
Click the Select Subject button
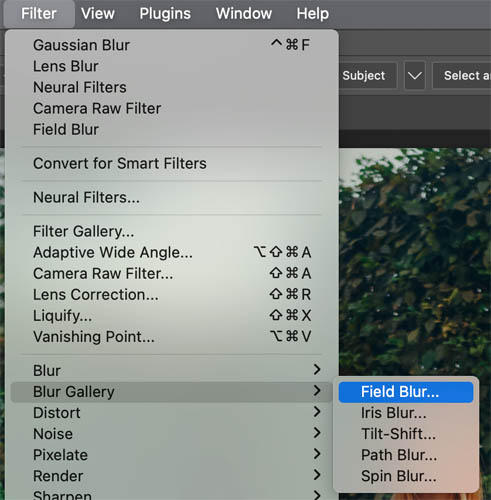point(368,76)
